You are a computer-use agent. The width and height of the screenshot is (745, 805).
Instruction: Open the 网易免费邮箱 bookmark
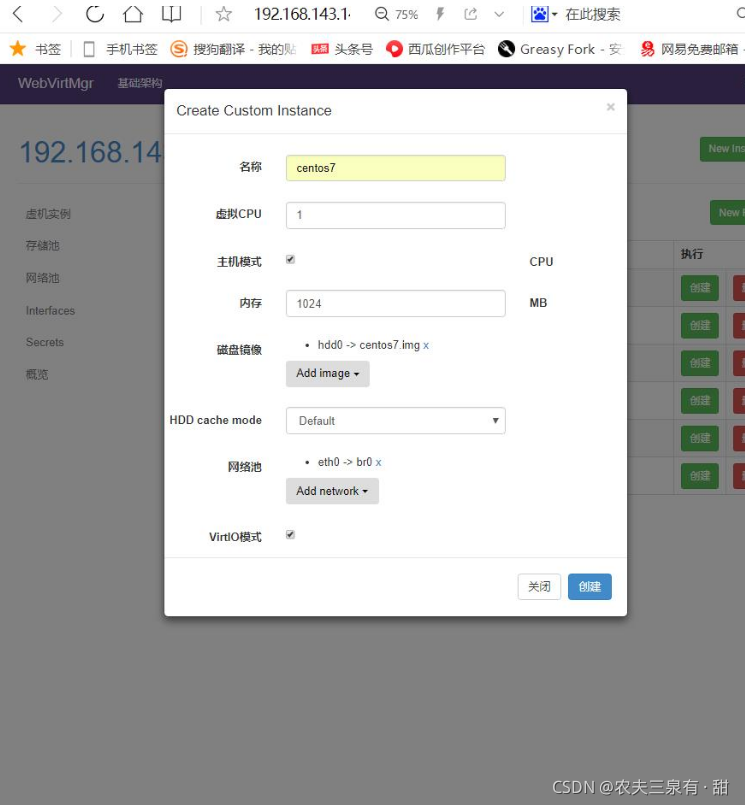690,49
